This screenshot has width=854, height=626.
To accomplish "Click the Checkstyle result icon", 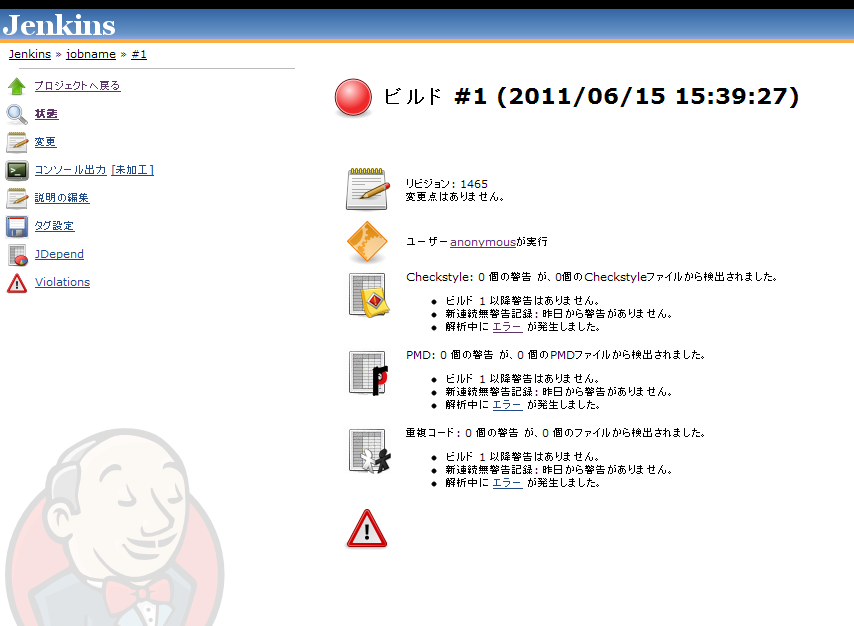I will pos(368,295).
